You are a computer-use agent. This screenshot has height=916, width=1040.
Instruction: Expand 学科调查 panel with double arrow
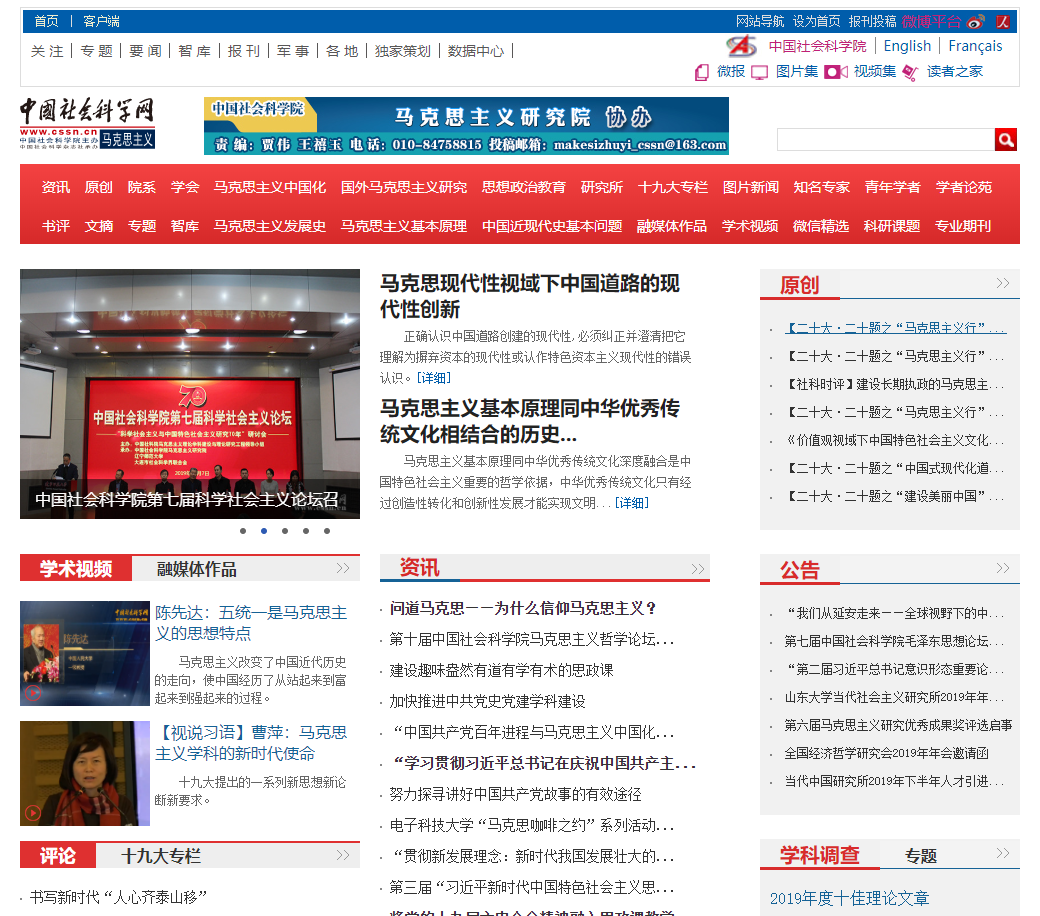1003,853
